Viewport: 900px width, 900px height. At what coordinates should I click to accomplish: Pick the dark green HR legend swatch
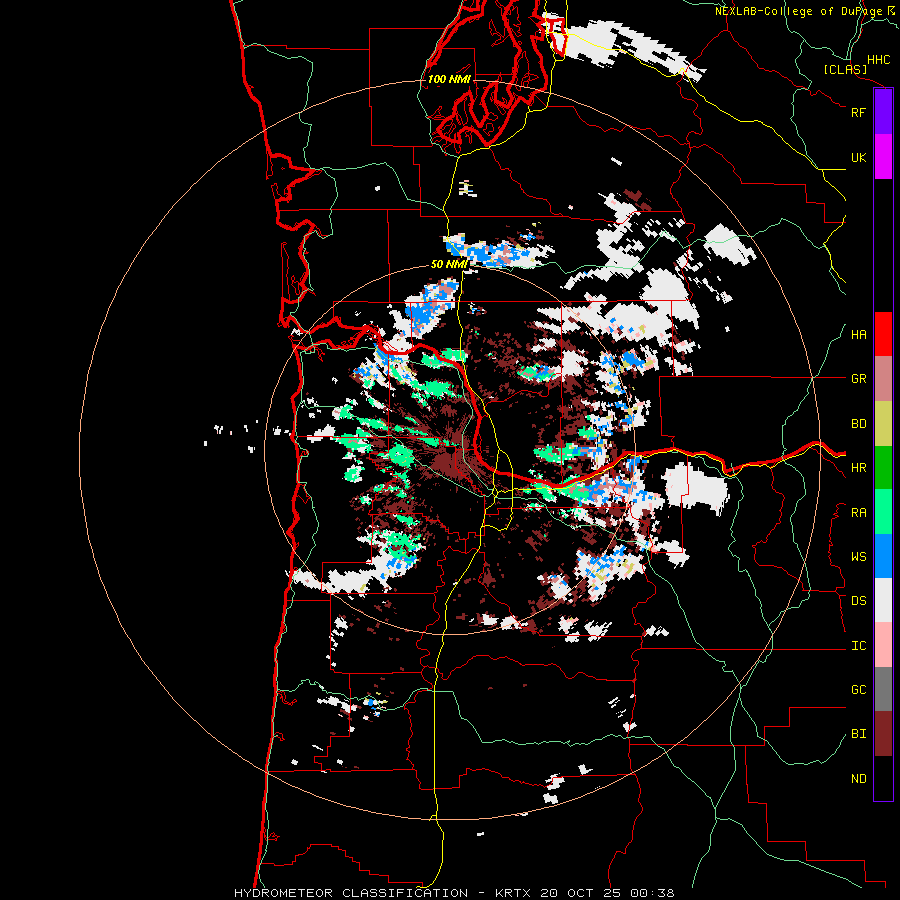point(883,468)
